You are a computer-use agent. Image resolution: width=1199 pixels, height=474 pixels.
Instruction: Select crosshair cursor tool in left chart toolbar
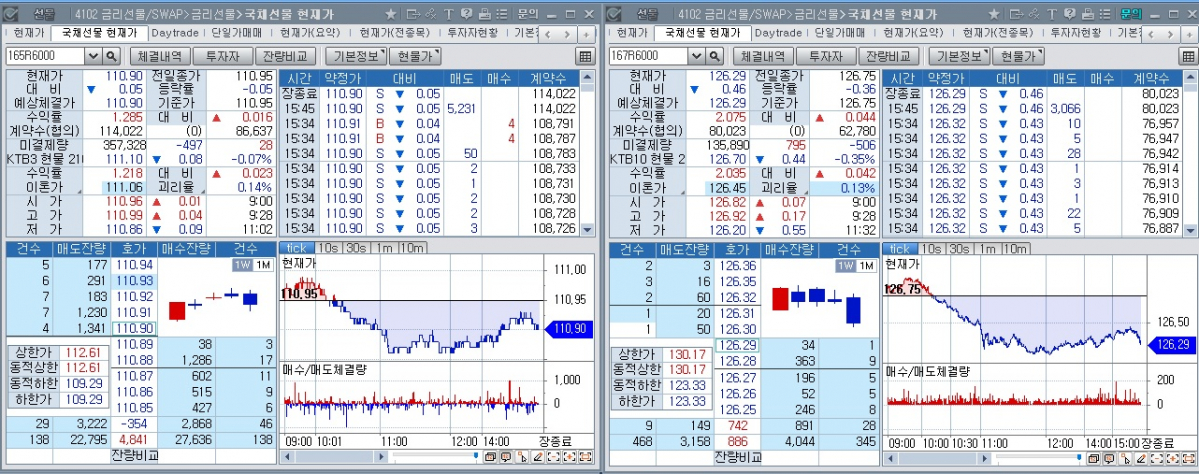point(522,457)
